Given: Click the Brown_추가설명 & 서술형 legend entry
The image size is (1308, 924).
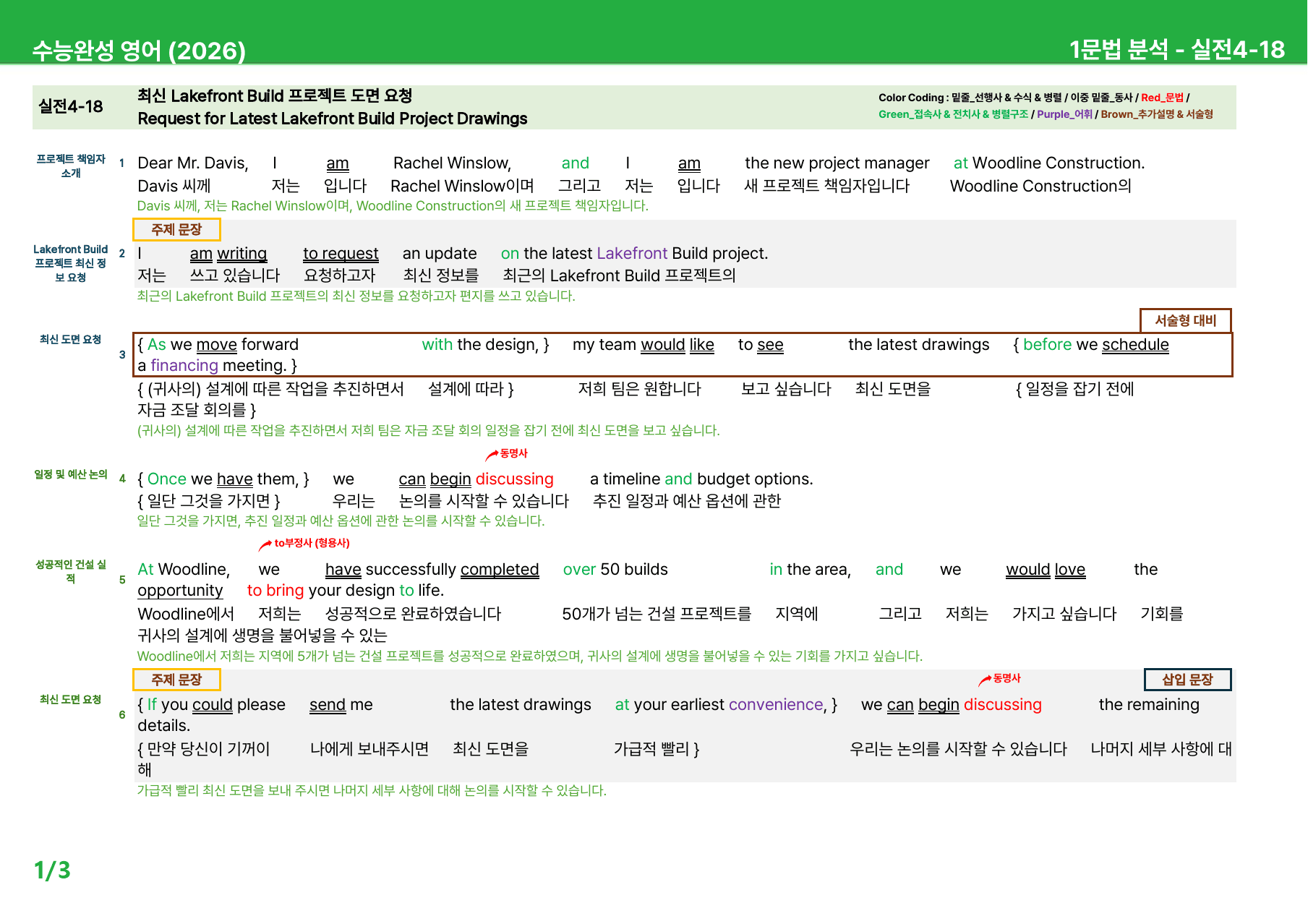Looking at the screenshot, I should click(x=1157, y=114).
